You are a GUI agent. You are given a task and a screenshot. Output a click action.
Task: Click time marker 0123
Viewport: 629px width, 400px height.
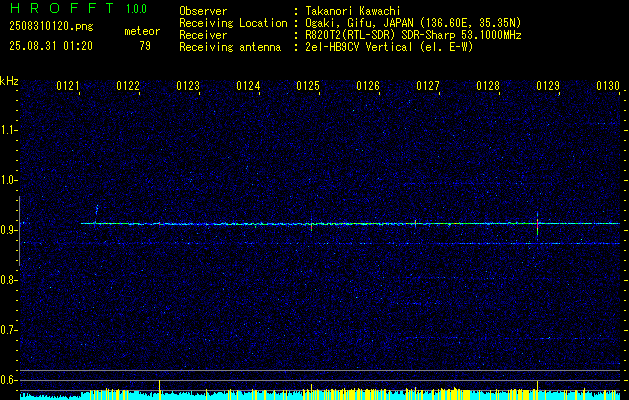coord(188,85)
